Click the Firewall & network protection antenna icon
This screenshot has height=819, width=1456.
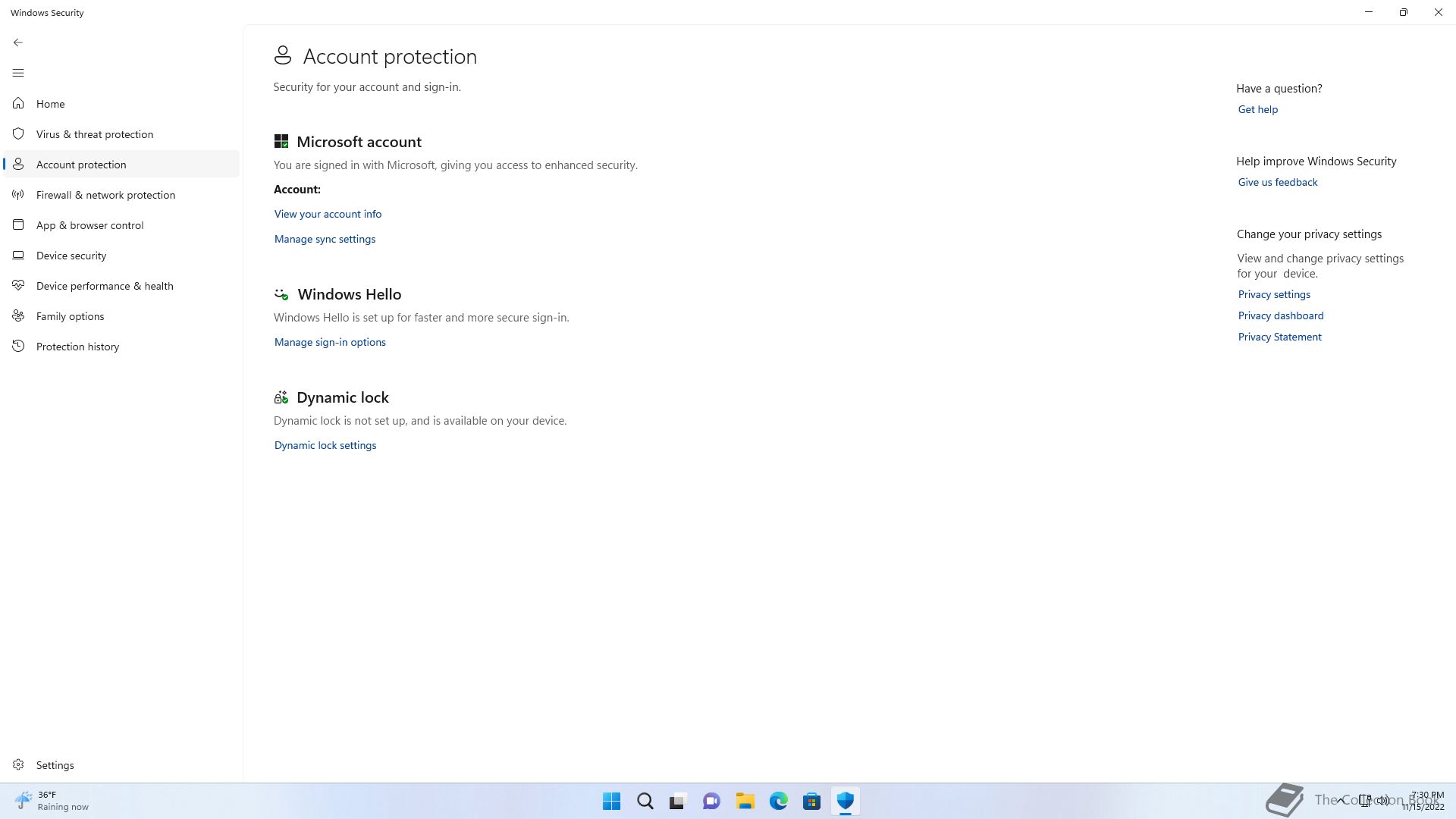[18, 194]
